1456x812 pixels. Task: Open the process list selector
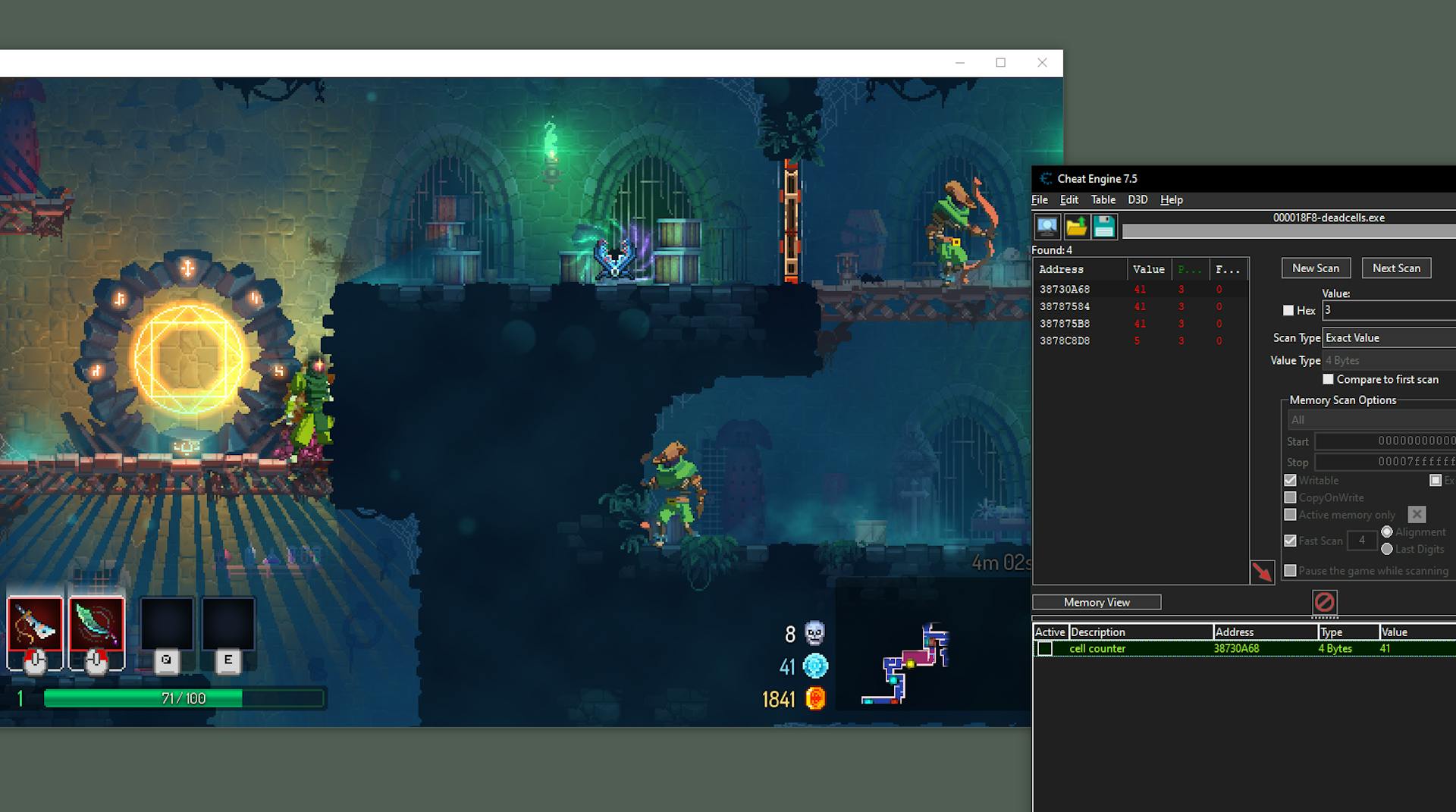coord(1047,227)
